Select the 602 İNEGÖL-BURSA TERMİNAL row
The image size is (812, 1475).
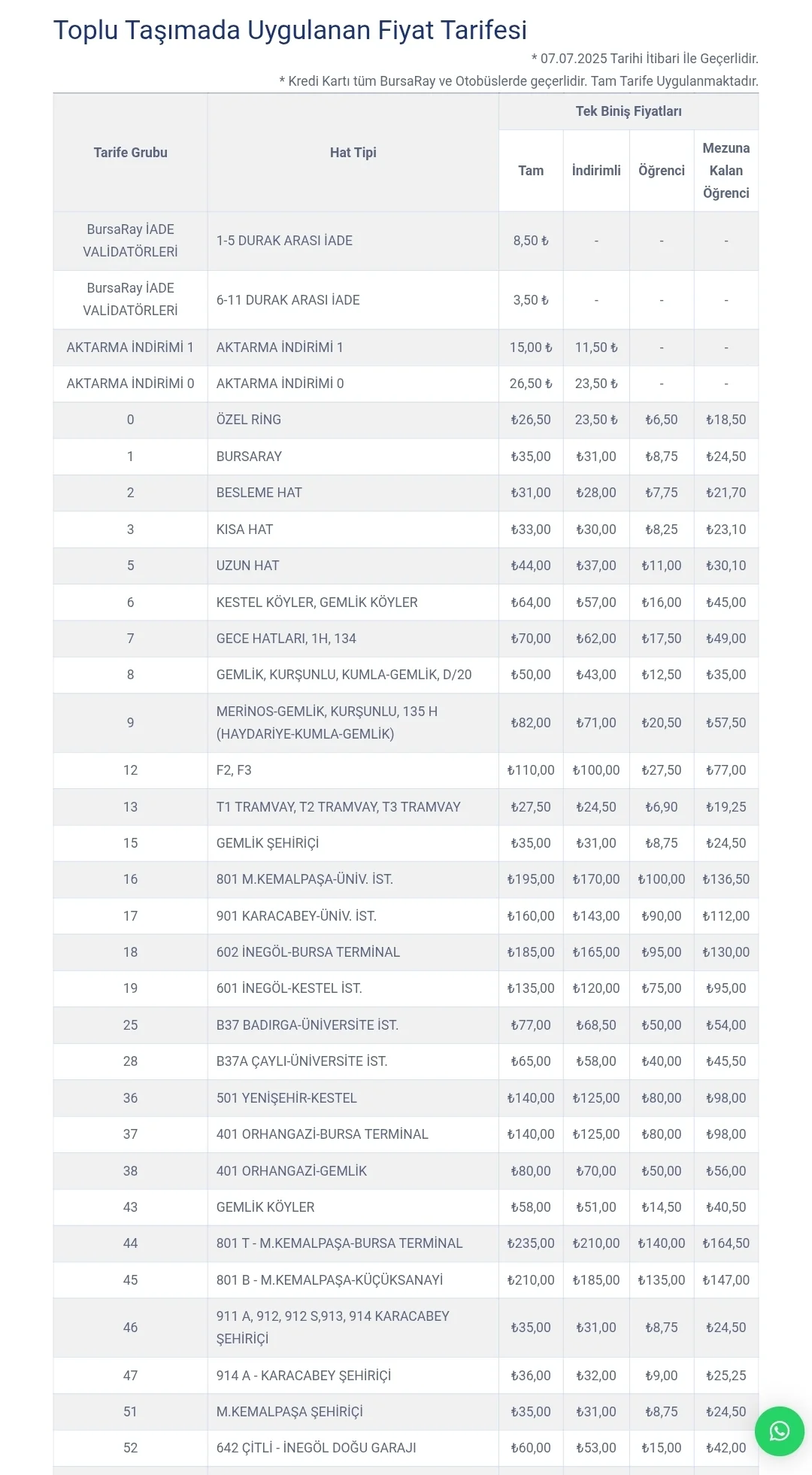(308, 952)
